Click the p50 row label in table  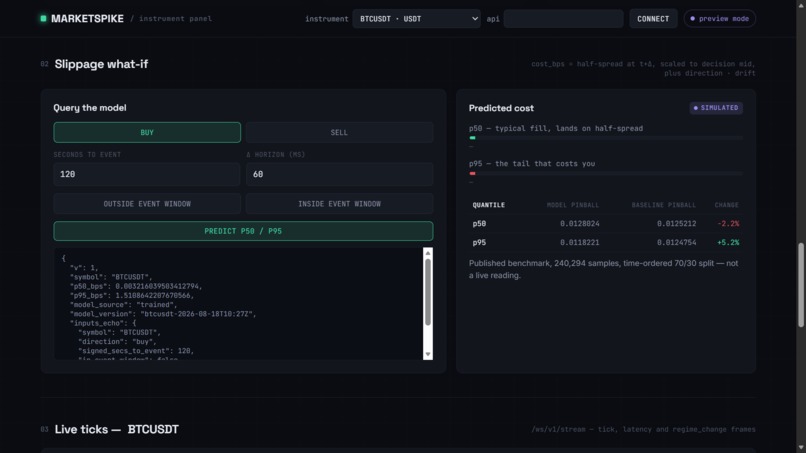point(479,224)
